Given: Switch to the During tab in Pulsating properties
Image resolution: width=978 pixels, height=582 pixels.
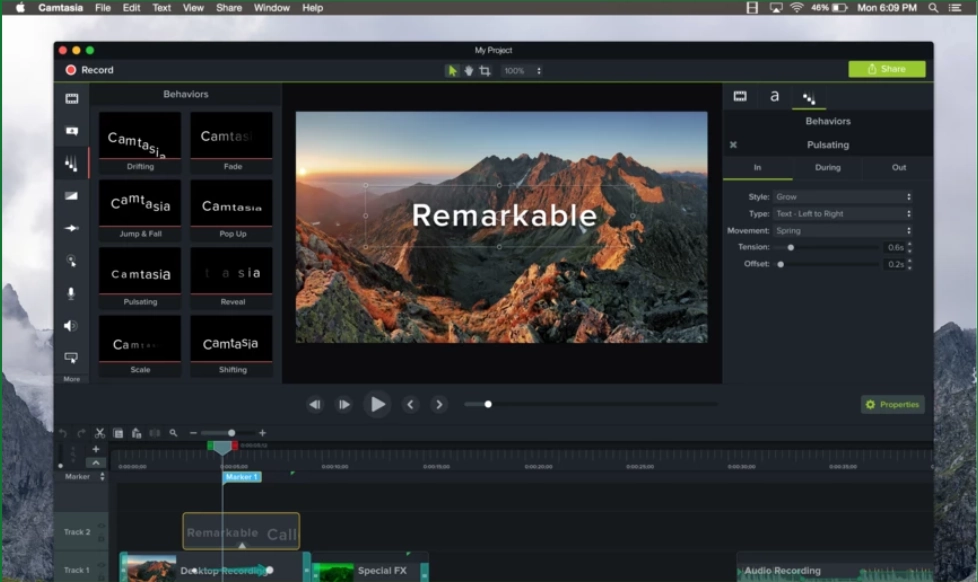Looking at the screenshot, I should (828, 167).
